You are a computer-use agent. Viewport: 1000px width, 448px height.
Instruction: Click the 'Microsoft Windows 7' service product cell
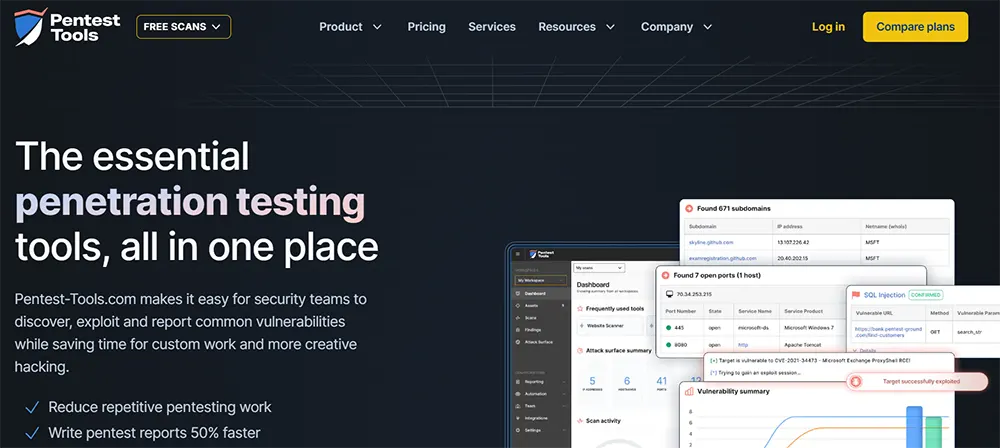point(809,328)
